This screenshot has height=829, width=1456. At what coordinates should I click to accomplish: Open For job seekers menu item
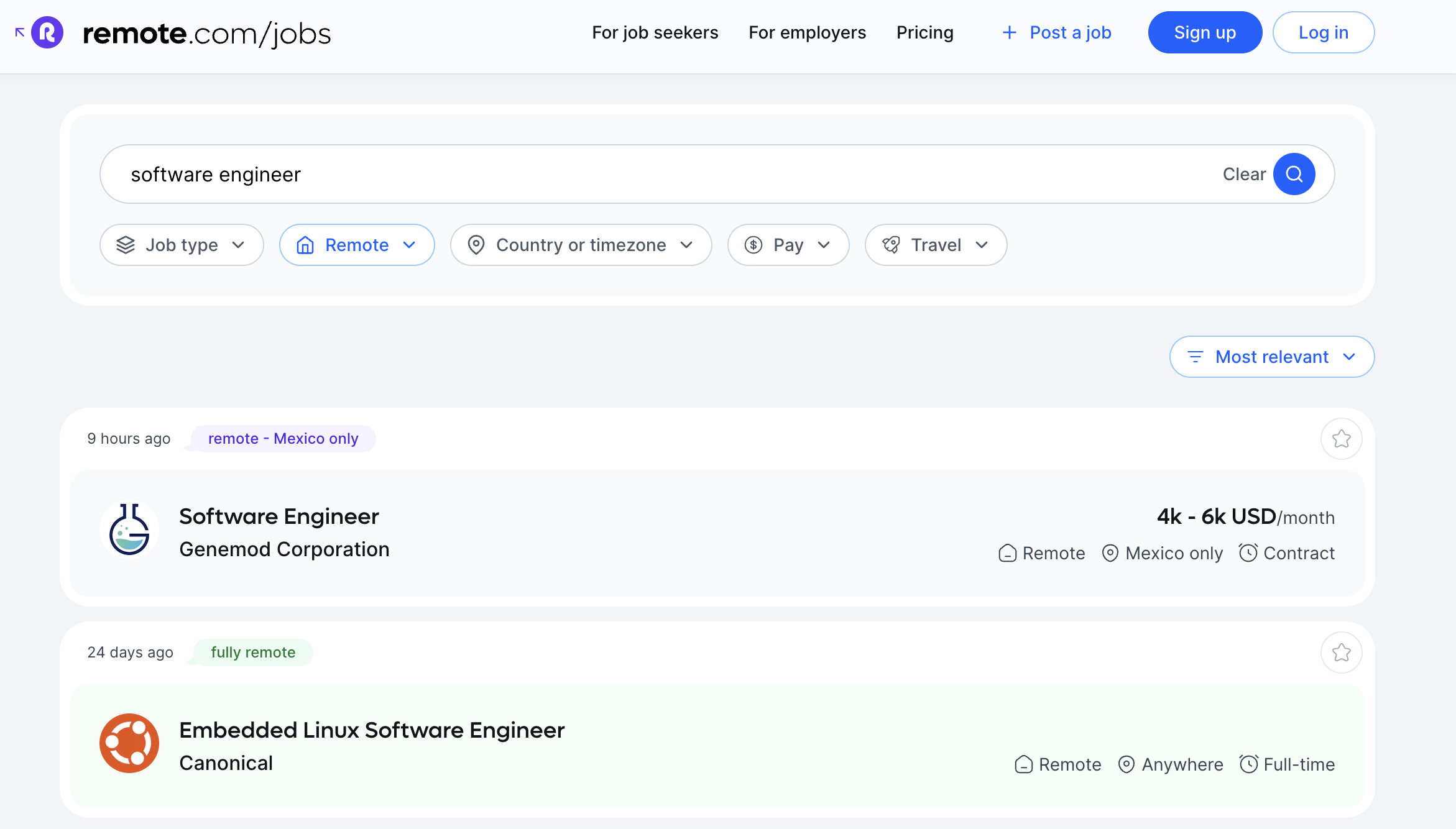[655, 32]
